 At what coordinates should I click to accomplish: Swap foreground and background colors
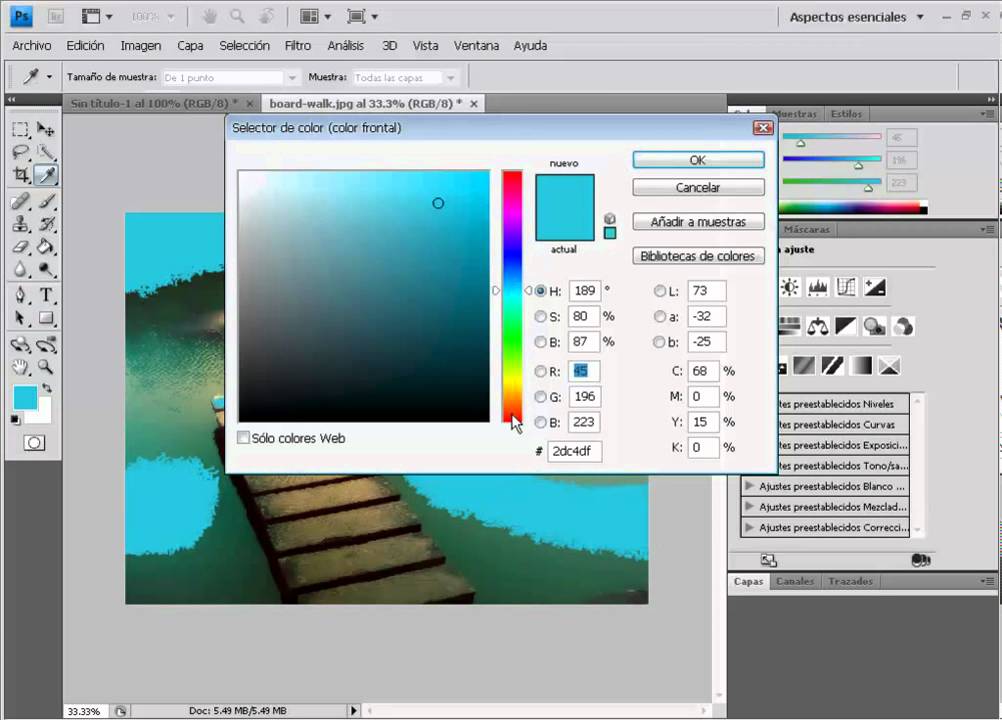47,387
